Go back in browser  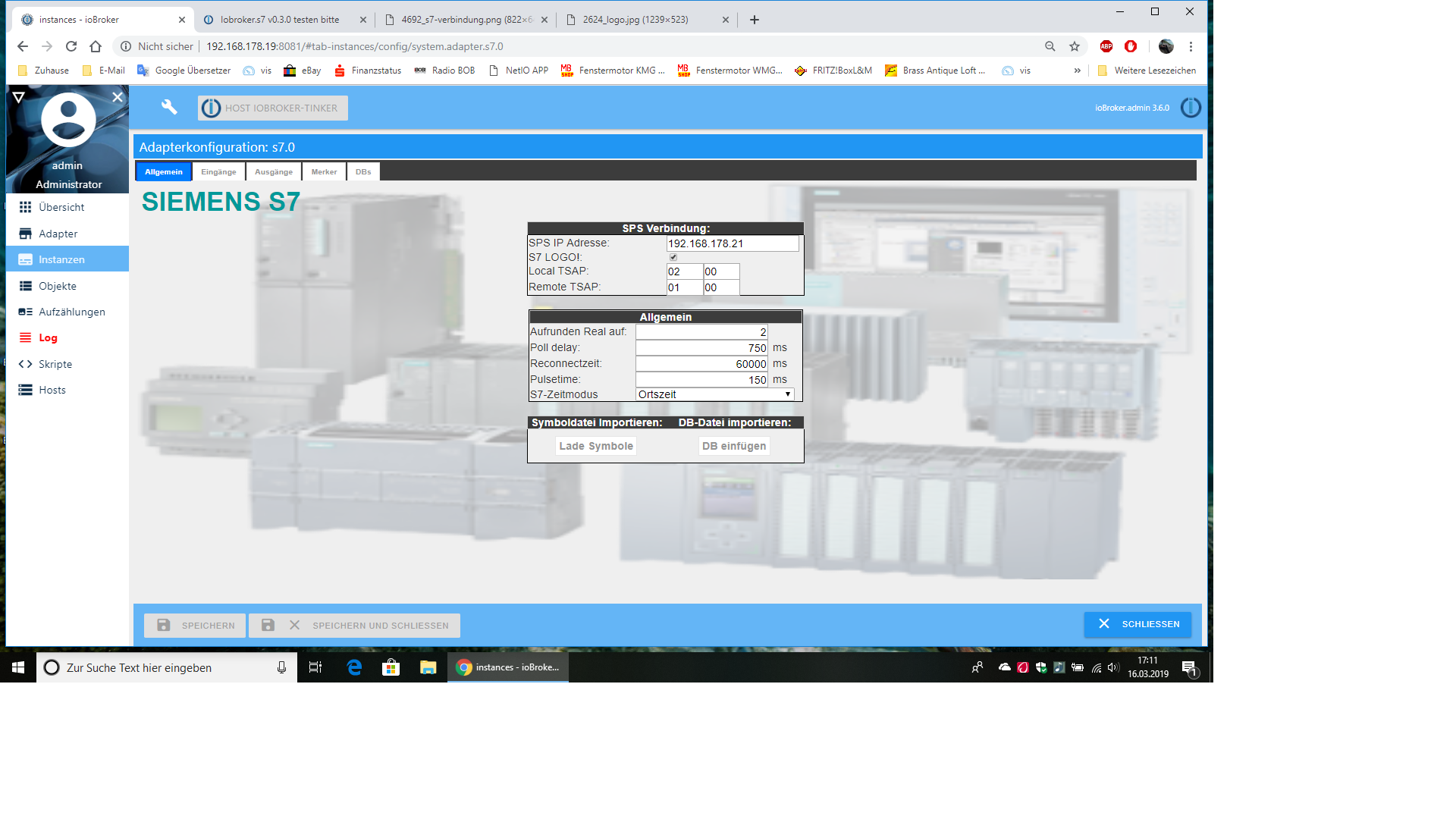[x=23, y=46]
